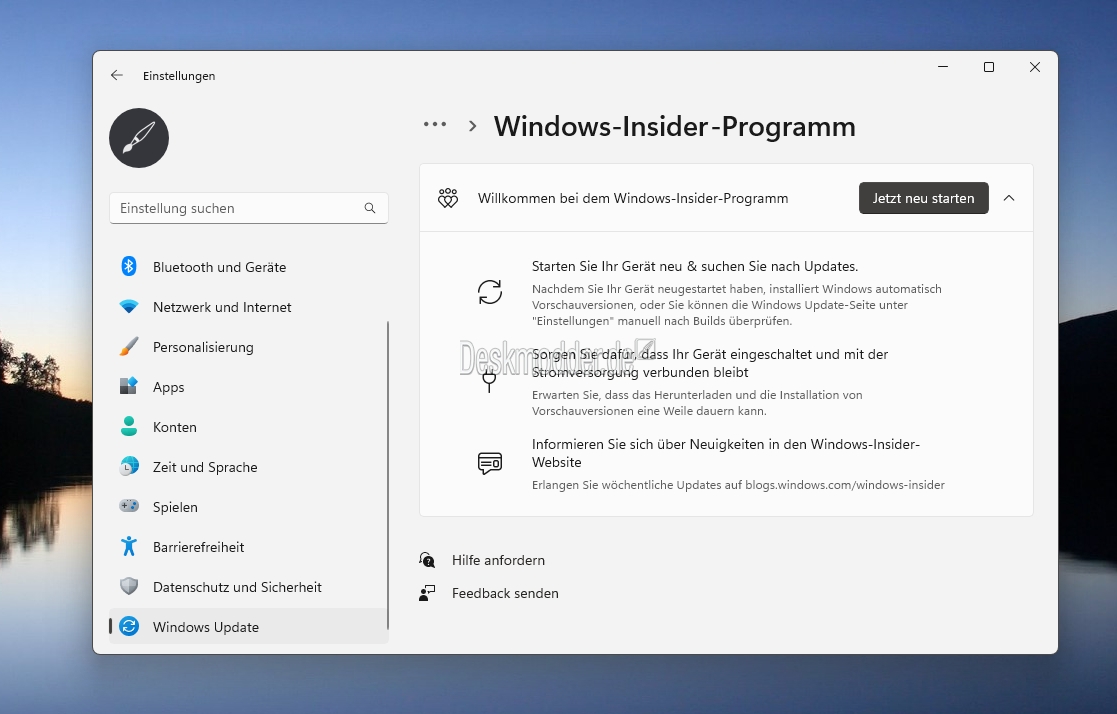The height and width of the screenshot is (714, 1117).
Task: Click the 'Informieren Sie sich über Neuigkeiten' heading
Action: pyautogui.click(x=725, y=453)
